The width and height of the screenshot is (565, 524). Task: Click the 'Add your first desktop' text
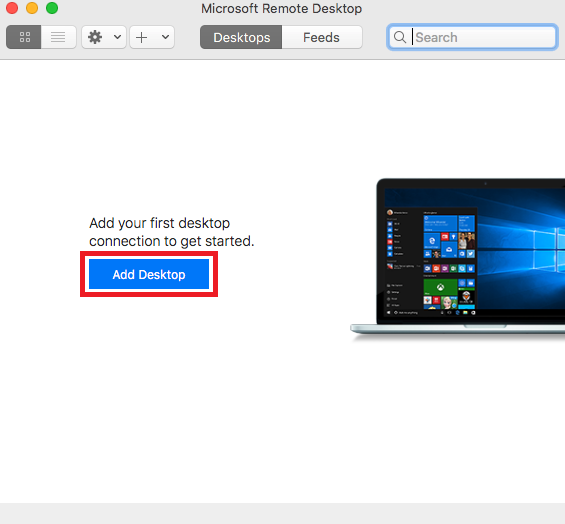pos(159,223)
